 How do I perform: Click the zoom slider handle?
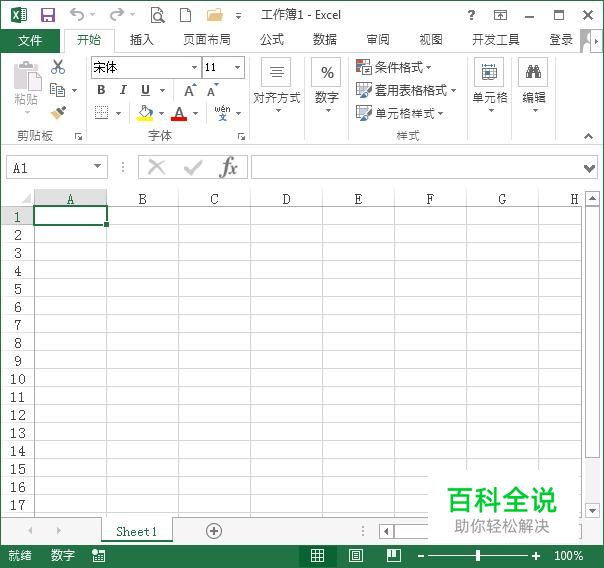pyautogui.click(x=478, y=555)
